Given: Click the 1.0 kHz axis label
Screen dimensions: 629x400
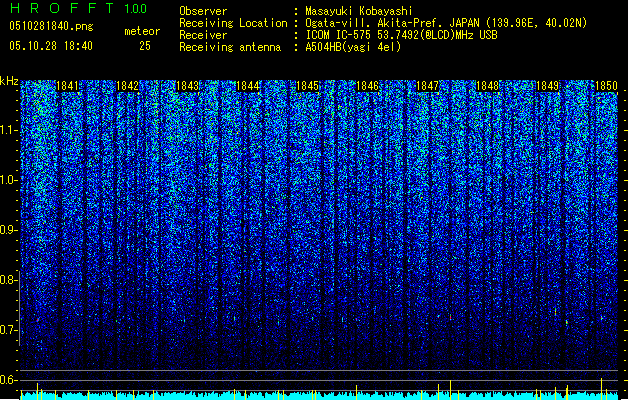Looking at the screenshot, I should tap(8, 180).
